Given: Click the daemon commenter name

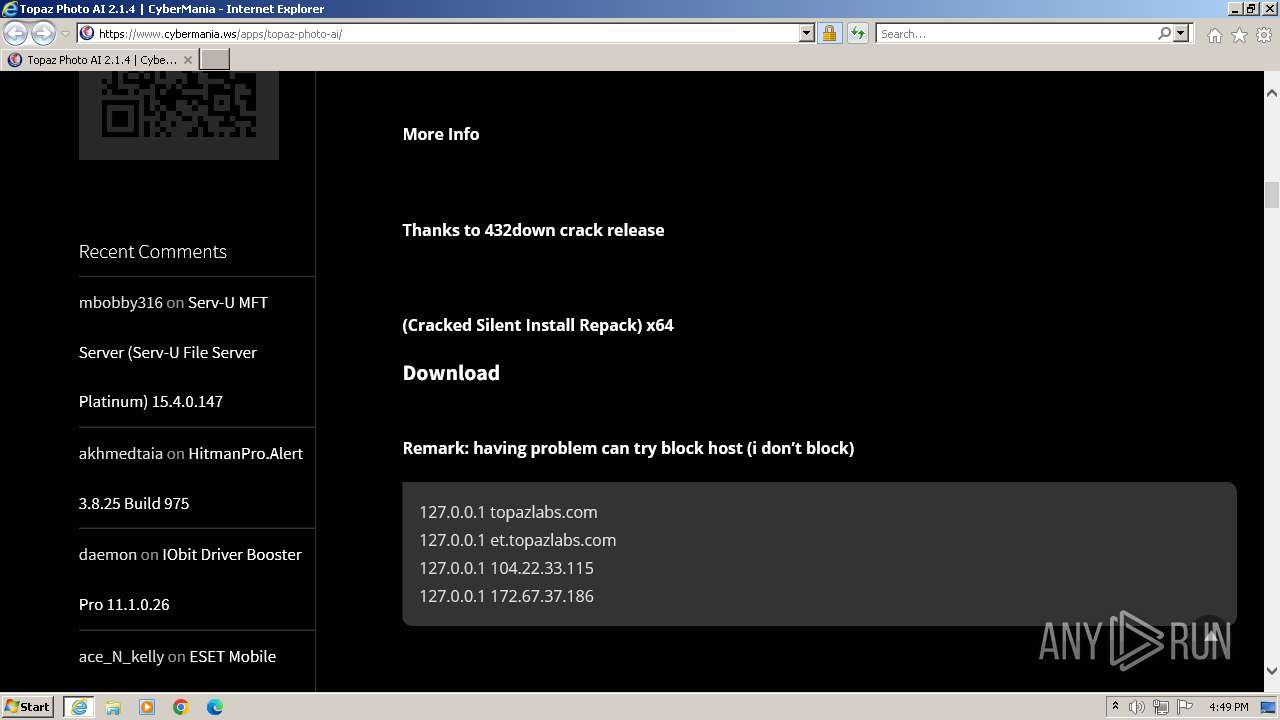Looking at the screenshot, I should coord(108,554).
